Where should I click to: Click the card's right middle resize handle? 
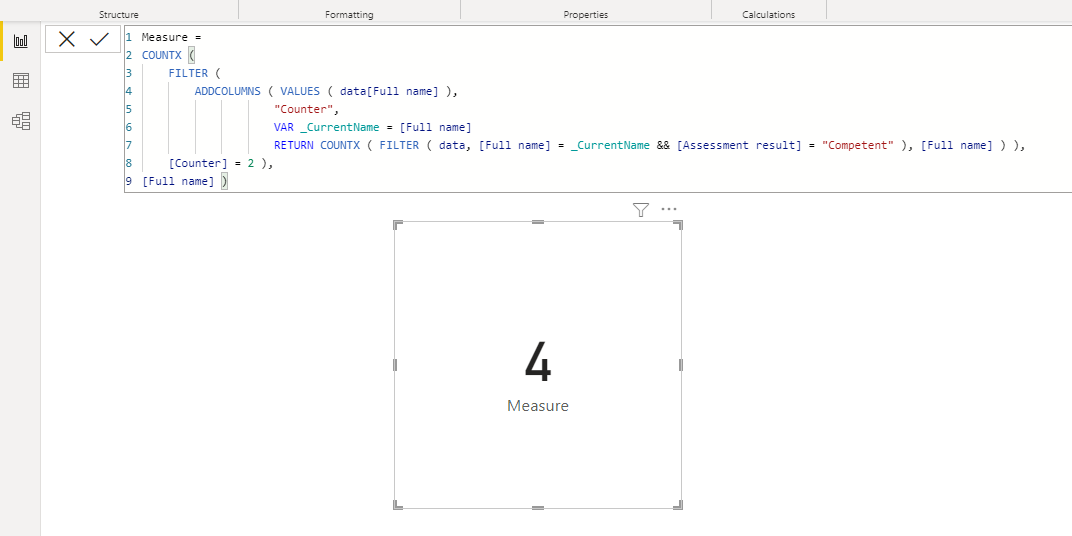pyautogui.click(x=681, y=365)
